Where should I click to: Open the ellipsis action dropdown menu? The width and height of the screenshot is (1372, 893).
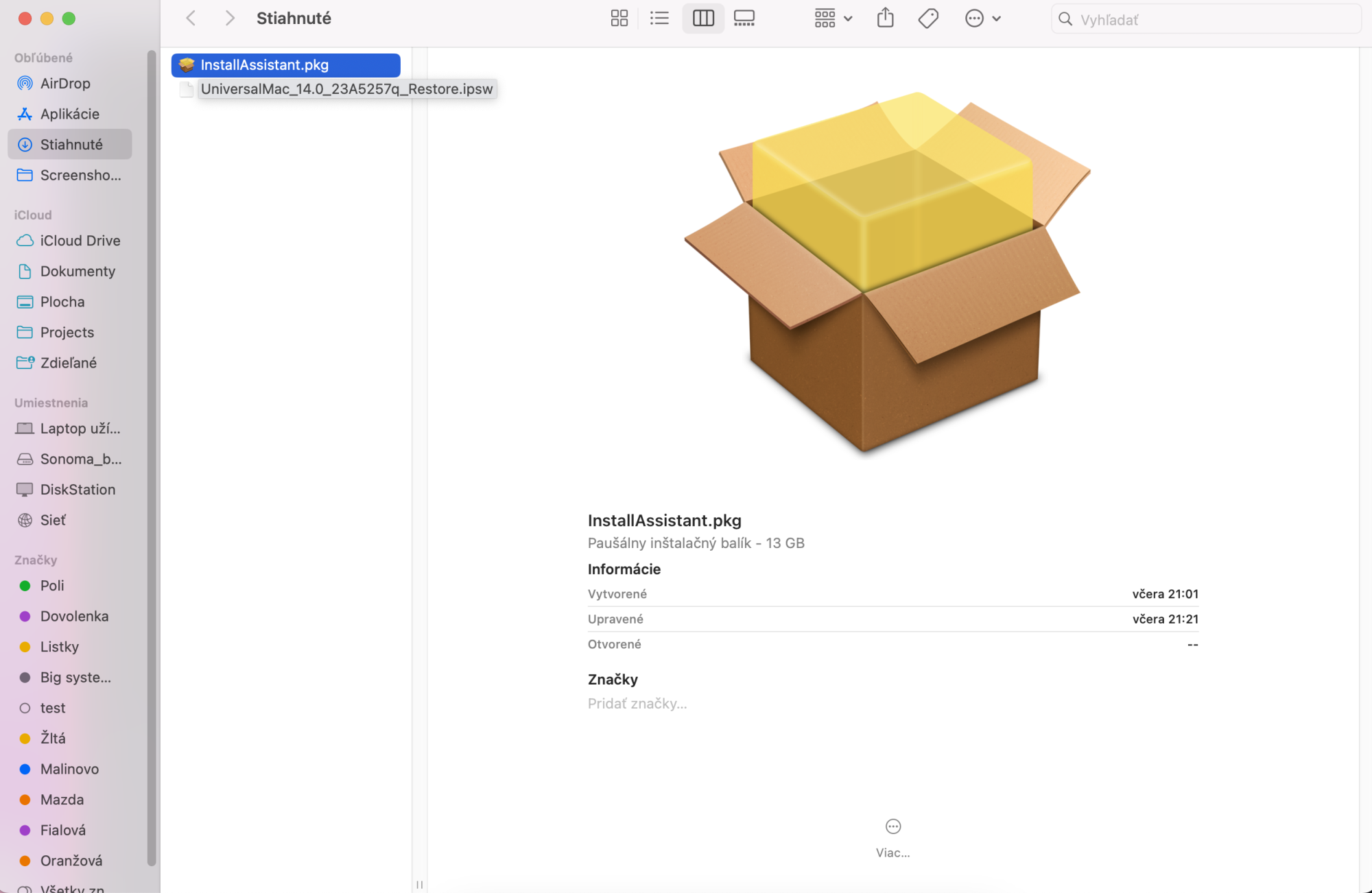point(982,19)
